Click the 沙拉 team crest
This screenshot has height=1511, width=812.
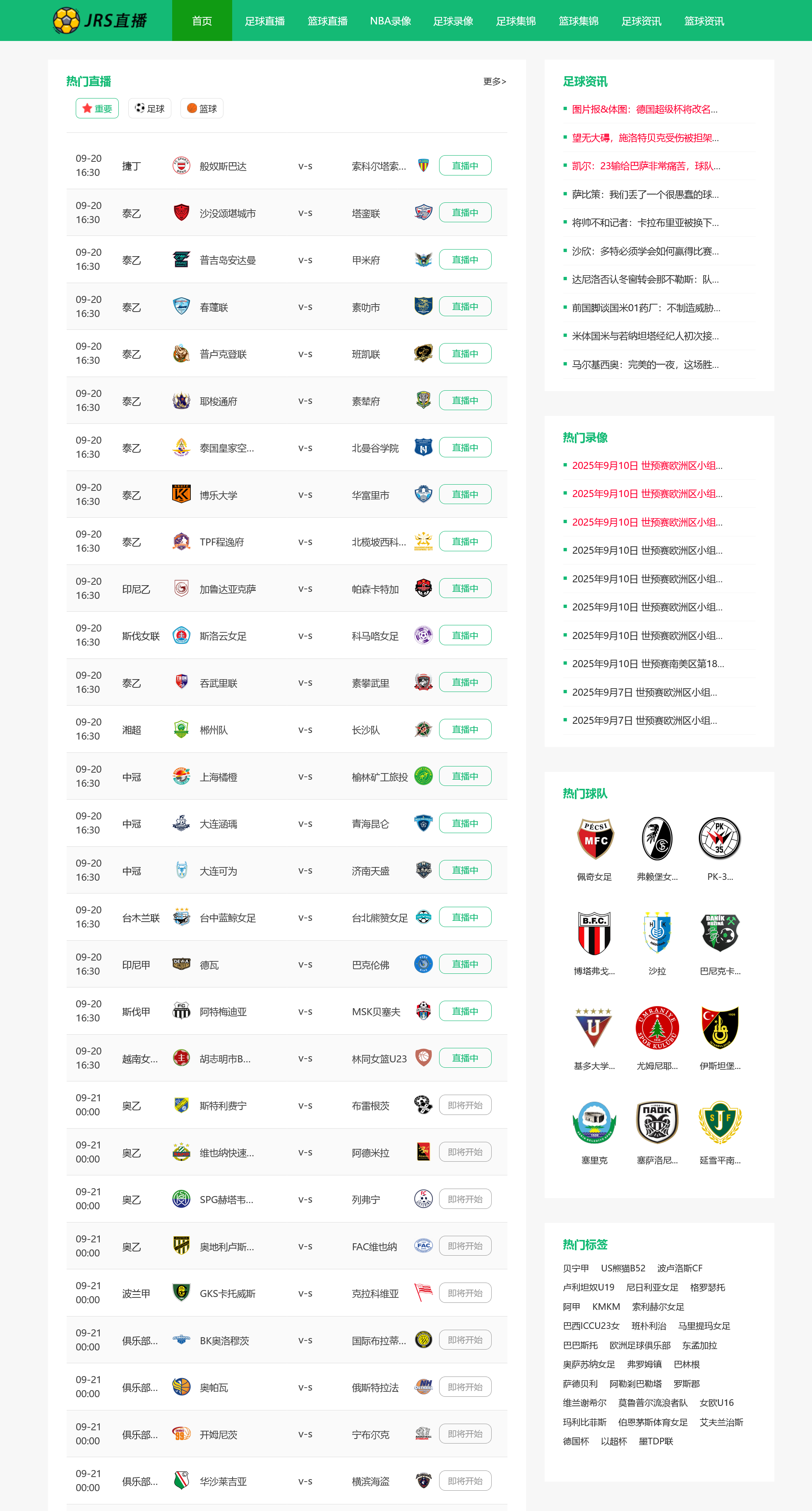(657, 933)
